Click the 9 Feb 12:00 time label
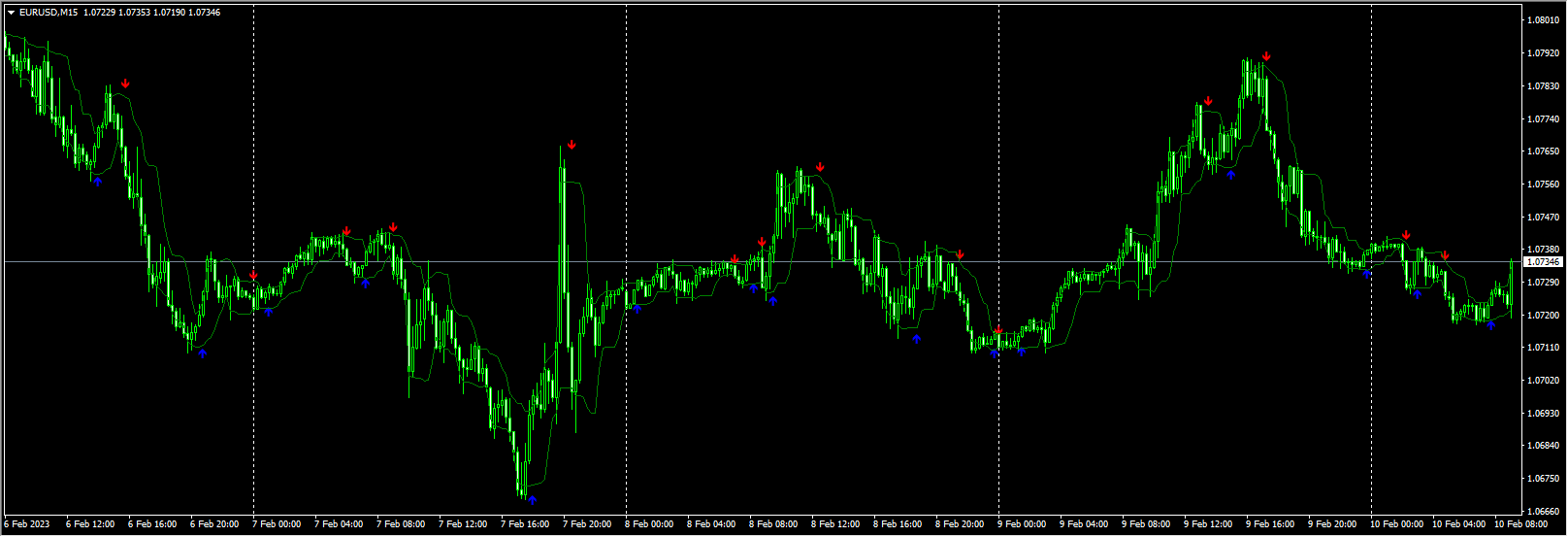 (1208, 524)
